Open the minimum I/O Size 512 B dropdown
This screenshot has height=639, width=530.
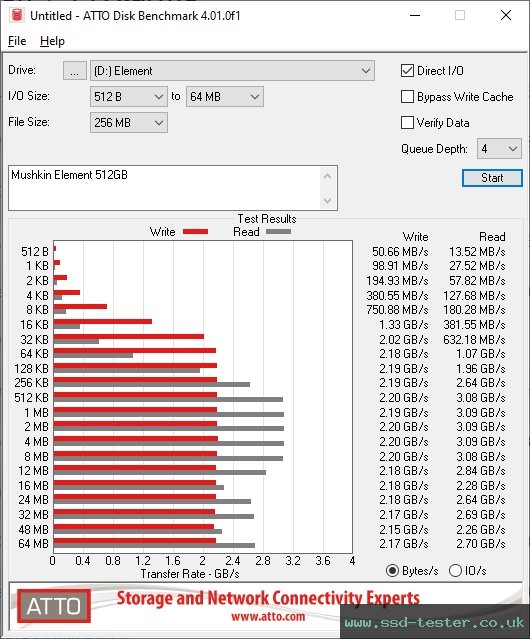(x=129, y=97)
